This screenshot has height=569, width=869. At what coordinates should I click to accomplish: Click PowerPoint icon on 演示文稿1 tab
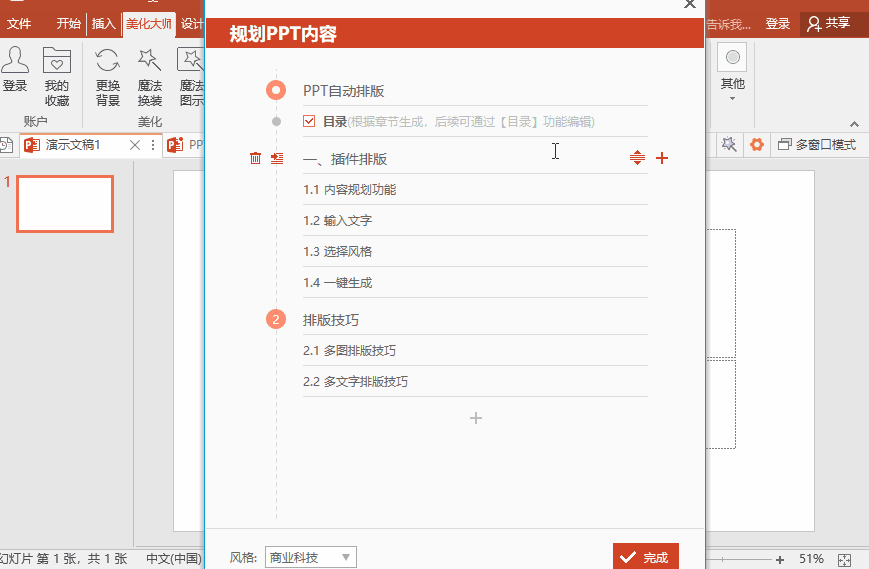tap(32, 145)
